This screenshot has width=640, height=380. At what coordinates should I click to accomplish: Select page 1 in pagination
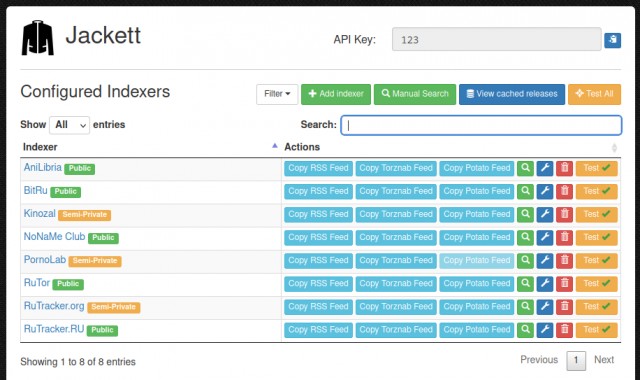click(x=576, y=360)
